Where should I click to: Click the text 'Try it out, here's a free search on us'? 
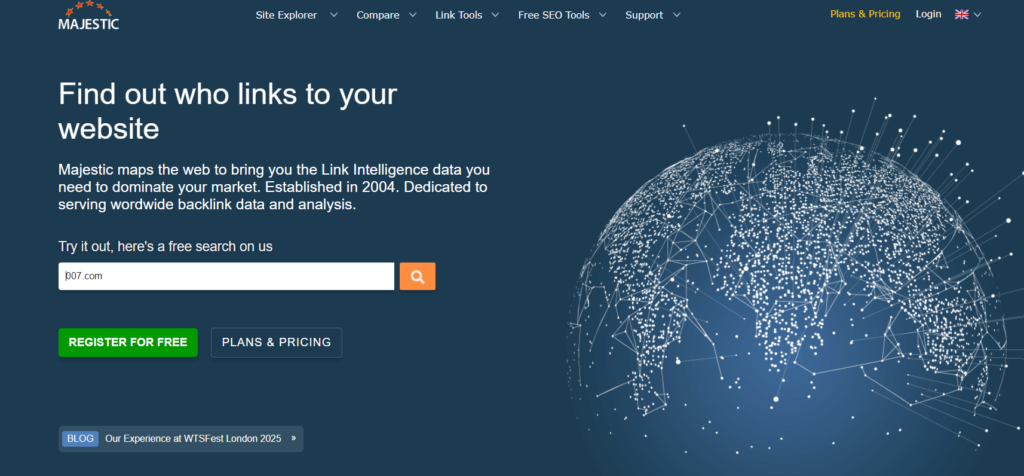tap(165, 247)
